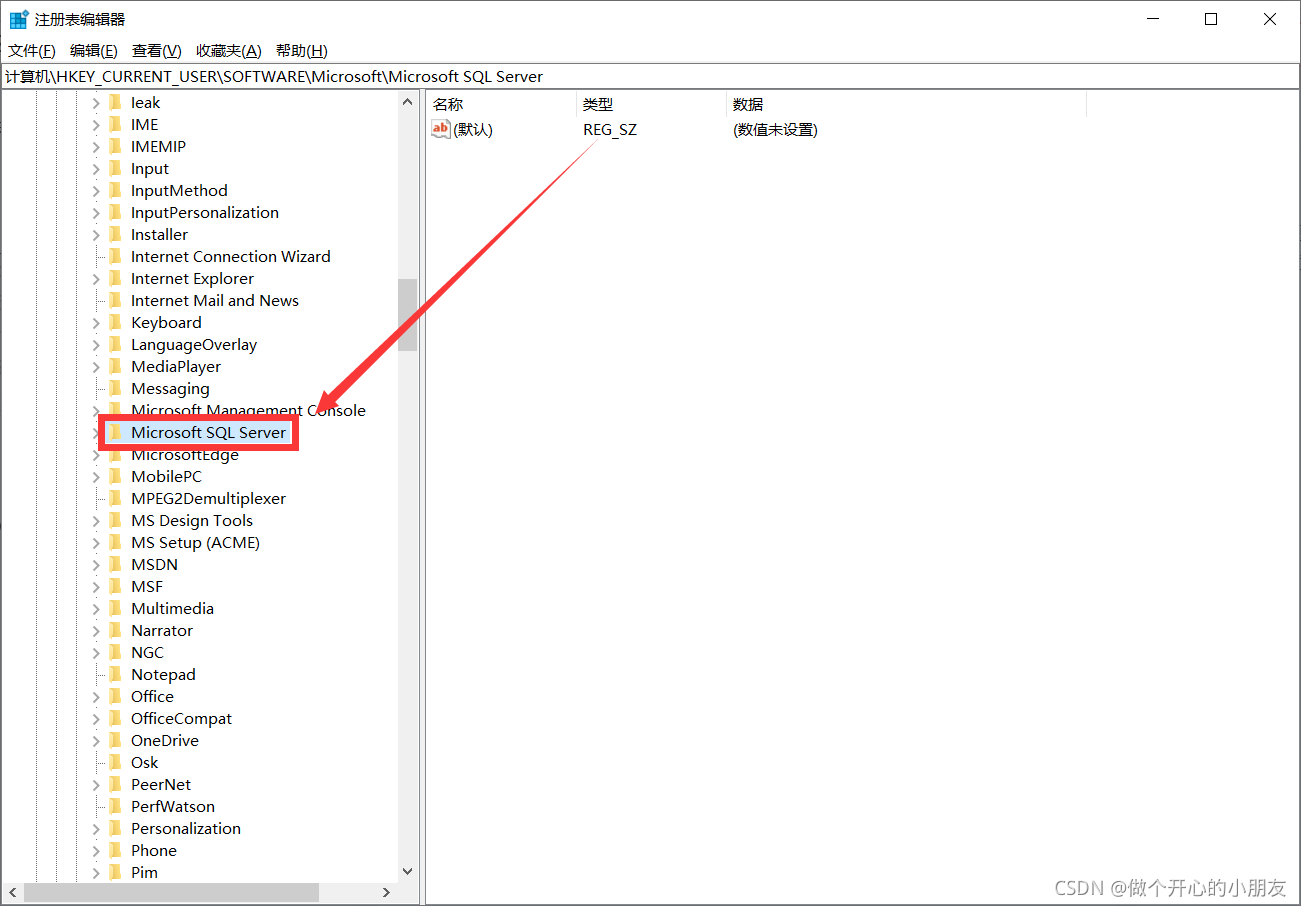The image size is (1301, 906).
Task: Expand the MediaPlayer key
Action: [x=97, y=366]
